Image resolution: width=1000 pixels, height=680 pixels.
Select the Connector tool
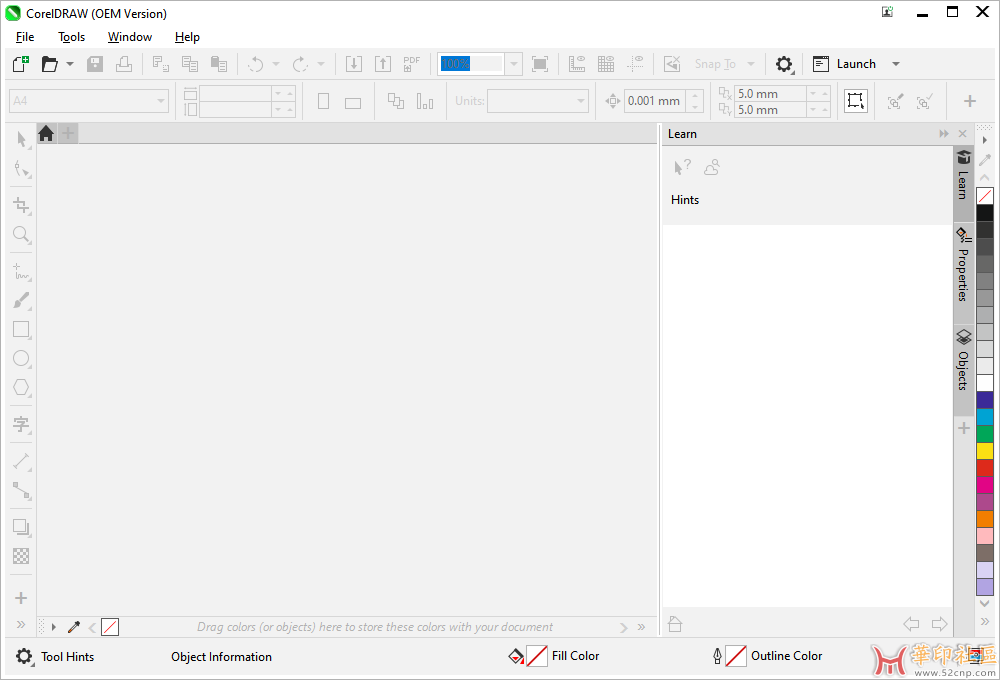(22, 491)
